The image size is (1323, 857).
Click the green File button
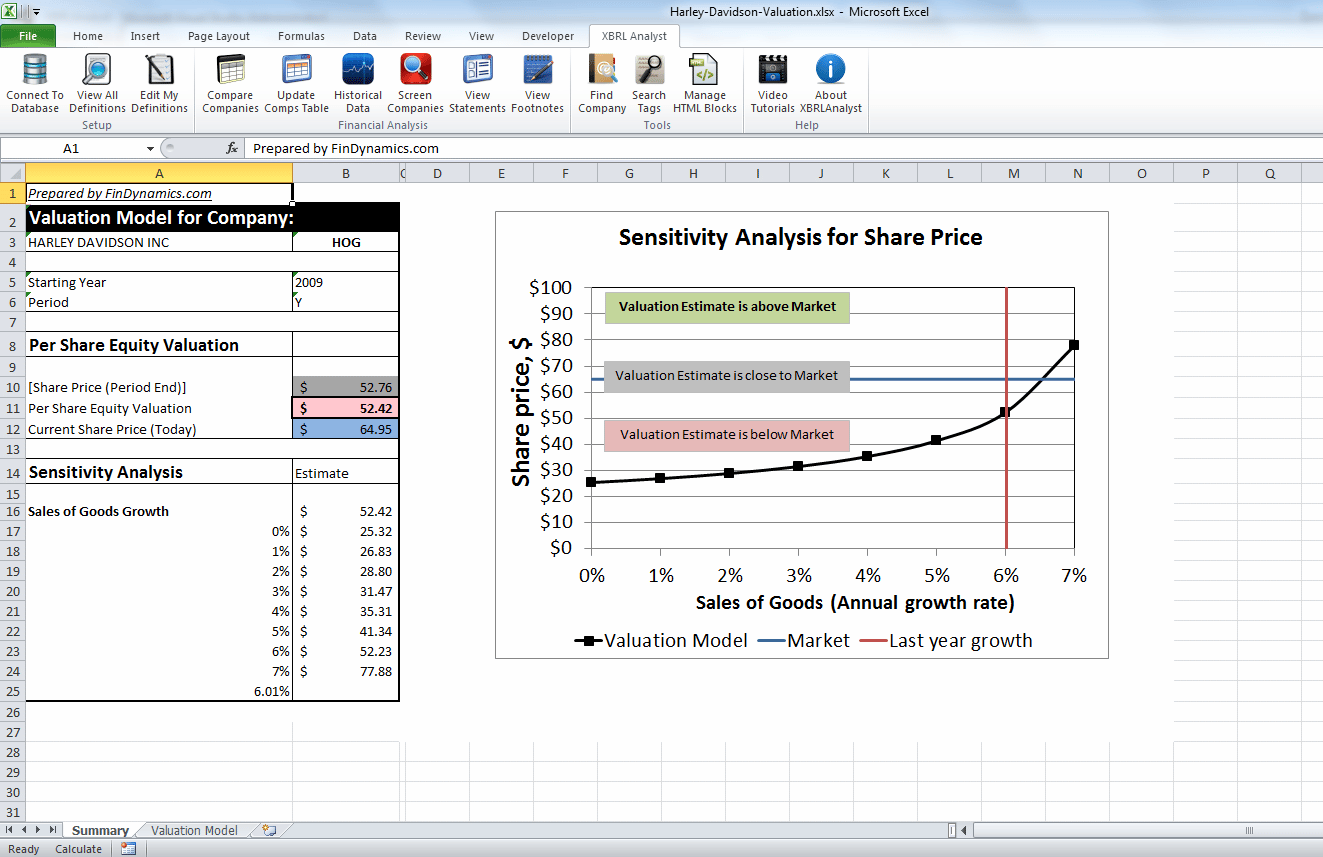(x=28, y=36)
